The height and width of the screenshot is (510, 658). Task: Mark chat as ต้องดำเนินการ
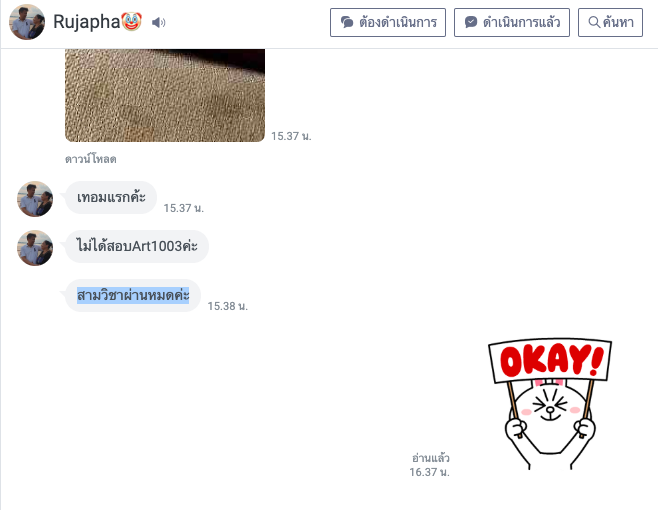coord(388,22)
